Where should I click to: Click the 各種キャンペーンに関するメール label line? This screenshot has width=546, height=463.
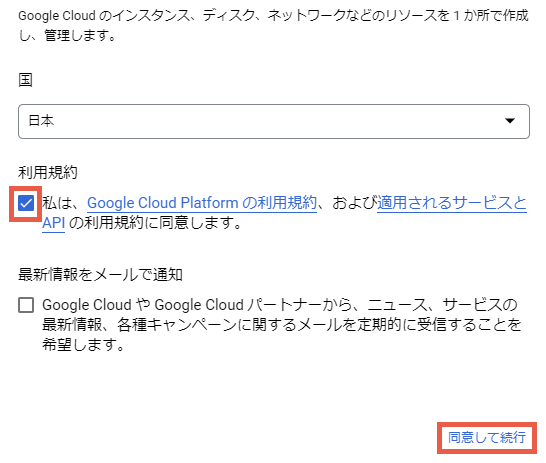(281, 325)
